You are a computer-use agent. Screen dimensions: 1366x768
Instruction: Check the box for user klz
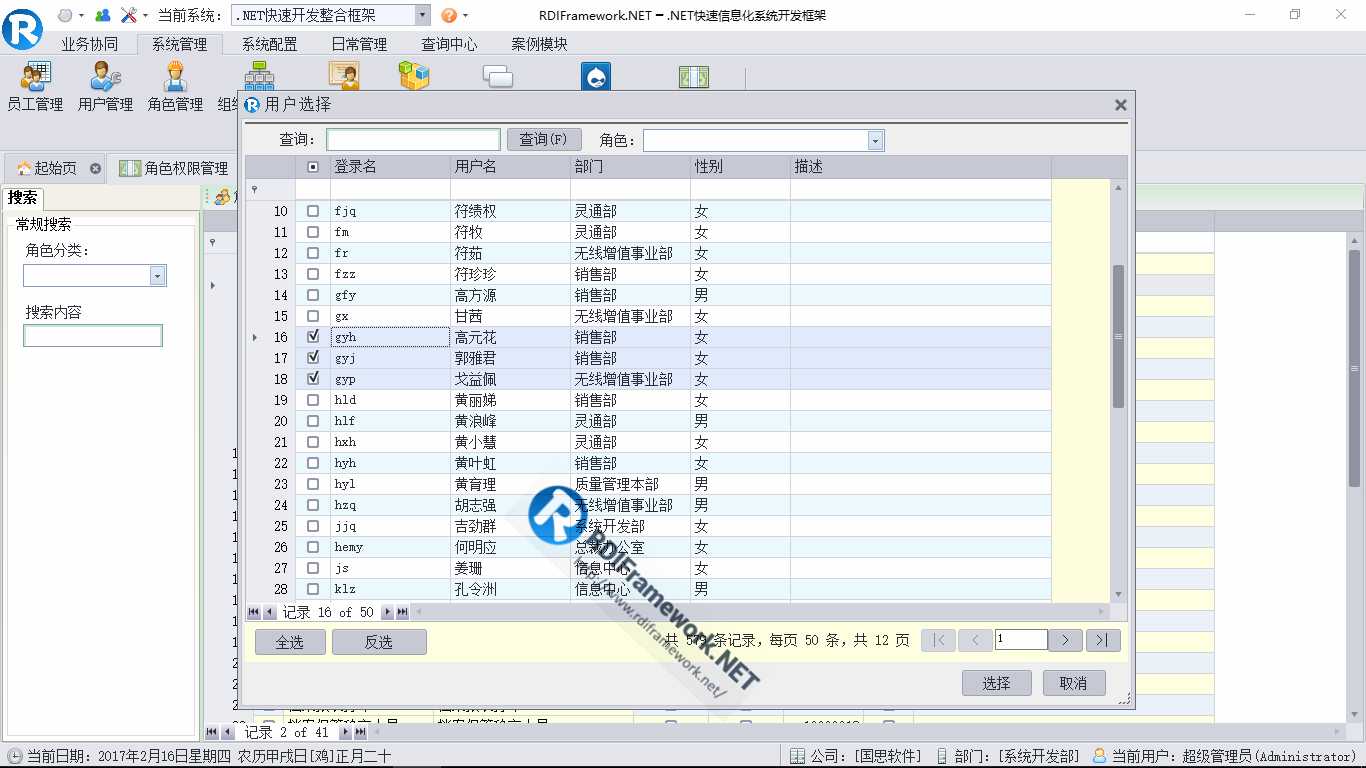[313, 589]
